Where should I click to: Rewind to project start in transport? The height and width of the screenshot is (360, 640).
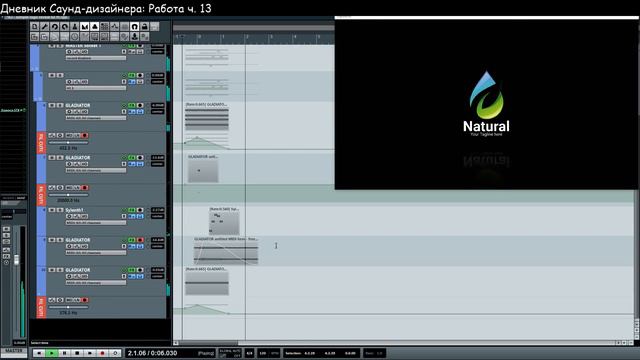click(39, 353)
